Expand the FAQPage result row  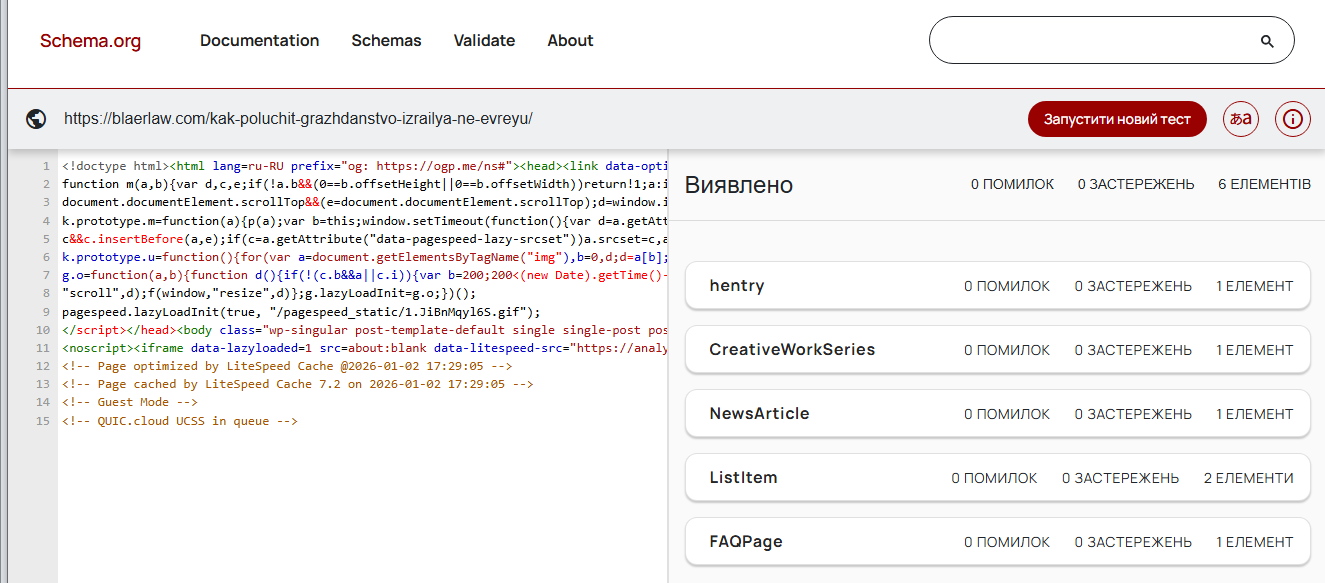point(997,542)
